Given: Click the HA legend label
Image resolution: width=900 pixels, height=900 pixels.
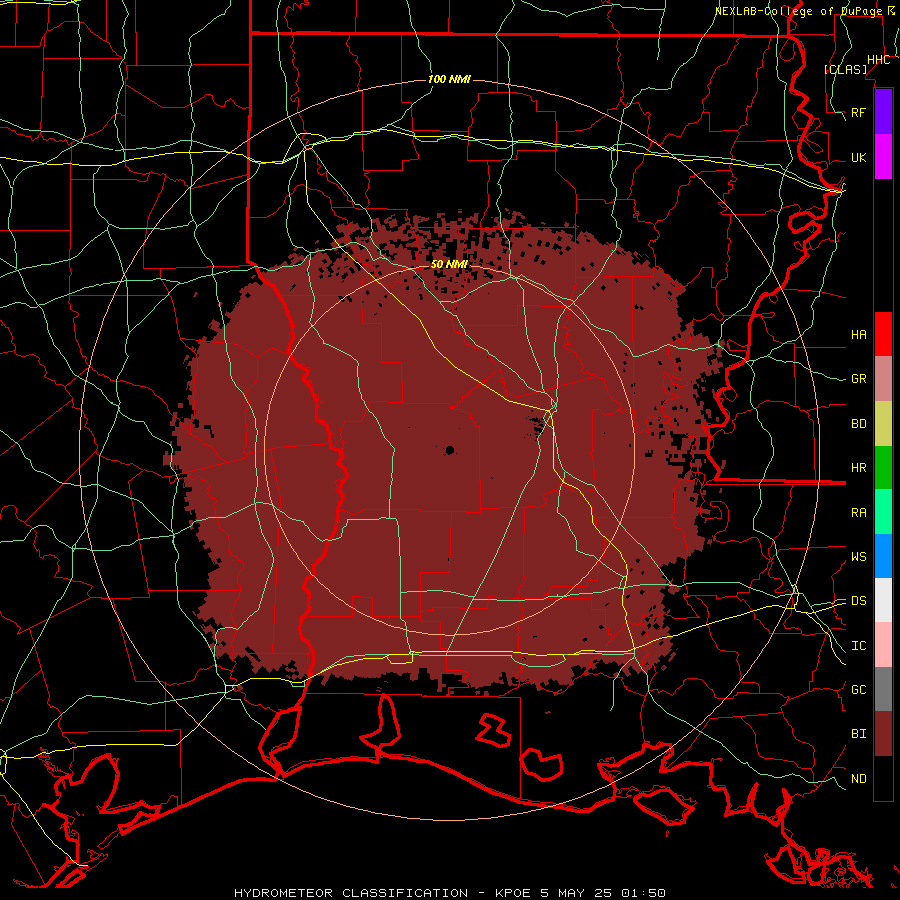Looking at the screenshot, I should (859, 334).
